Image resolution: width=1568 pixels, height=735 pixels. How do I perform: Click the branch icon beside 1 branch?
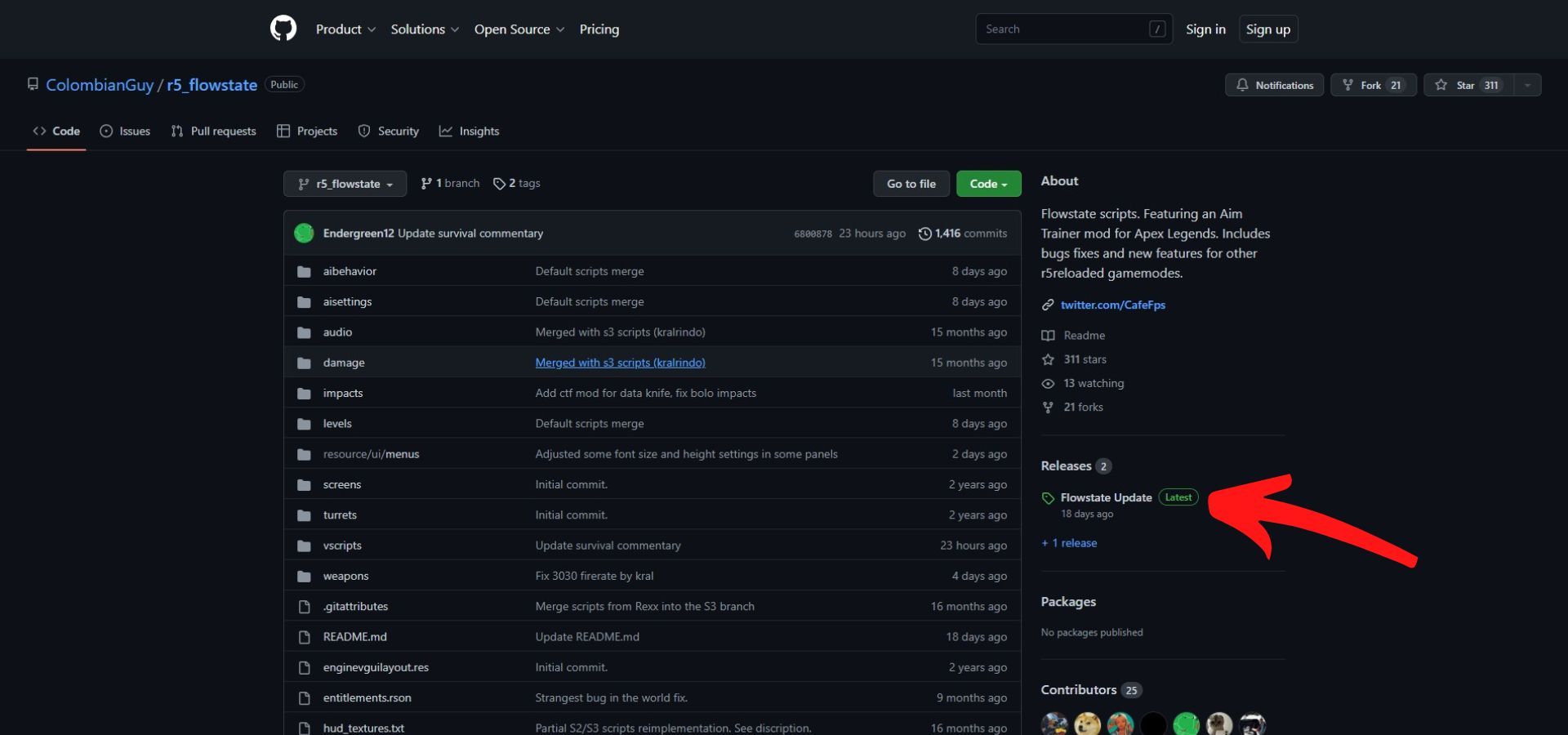pos(425,183)
